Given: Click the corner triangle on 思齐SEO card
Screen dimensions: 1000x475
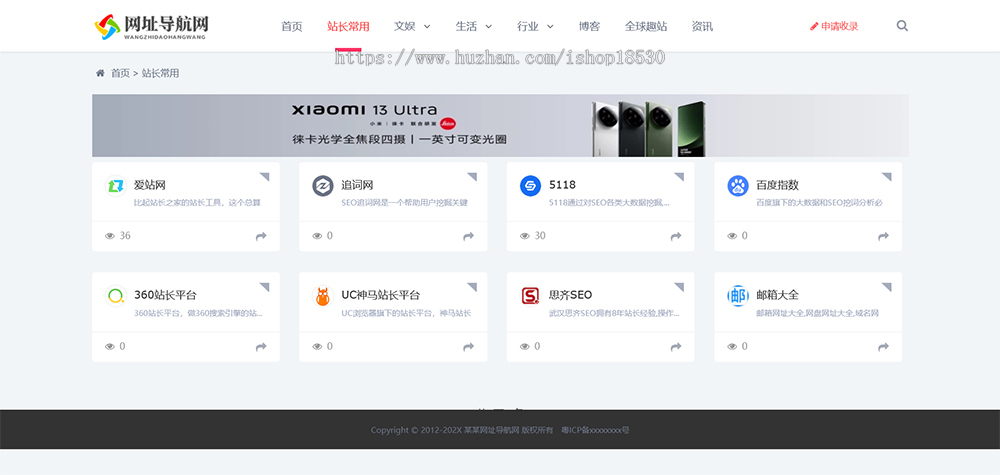Looking at the screenshot, I should coord(679,287).
